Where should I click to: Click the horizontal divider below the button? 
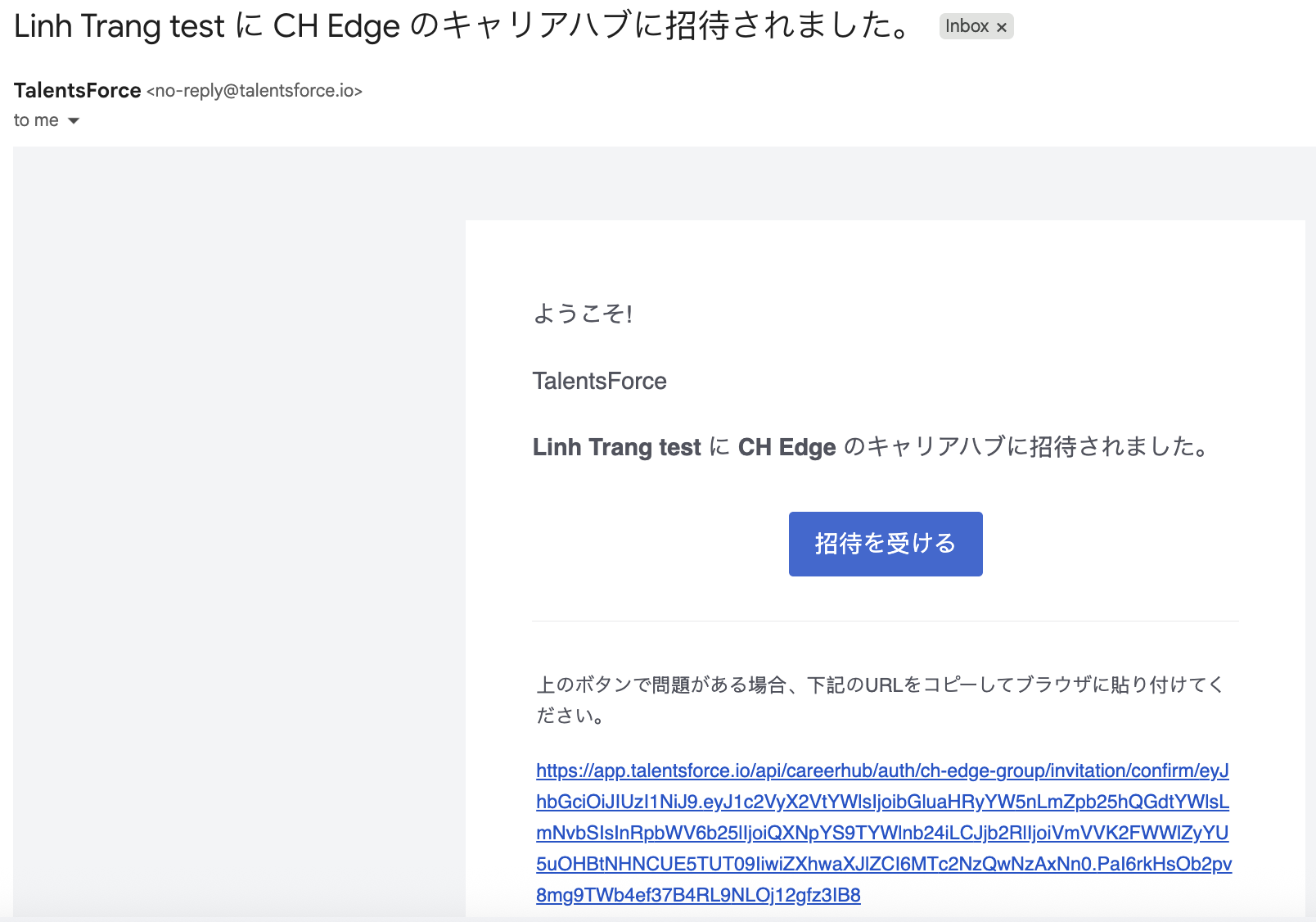[x=885, y=621]
